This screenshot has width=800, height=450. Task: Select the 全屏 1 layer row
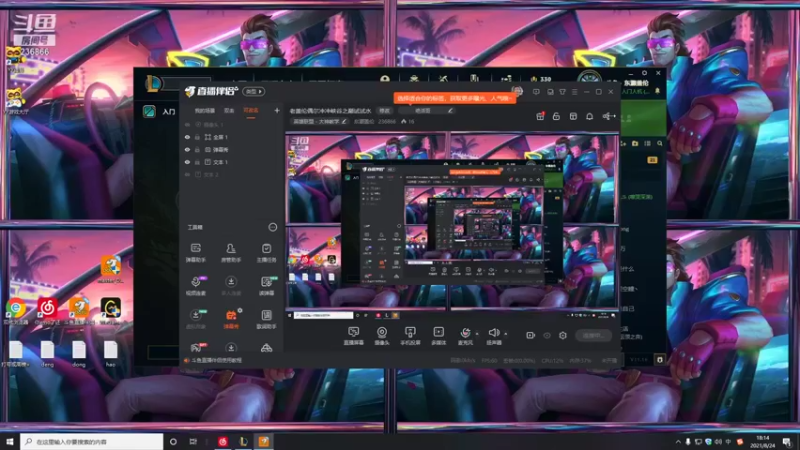coord(232,137)
